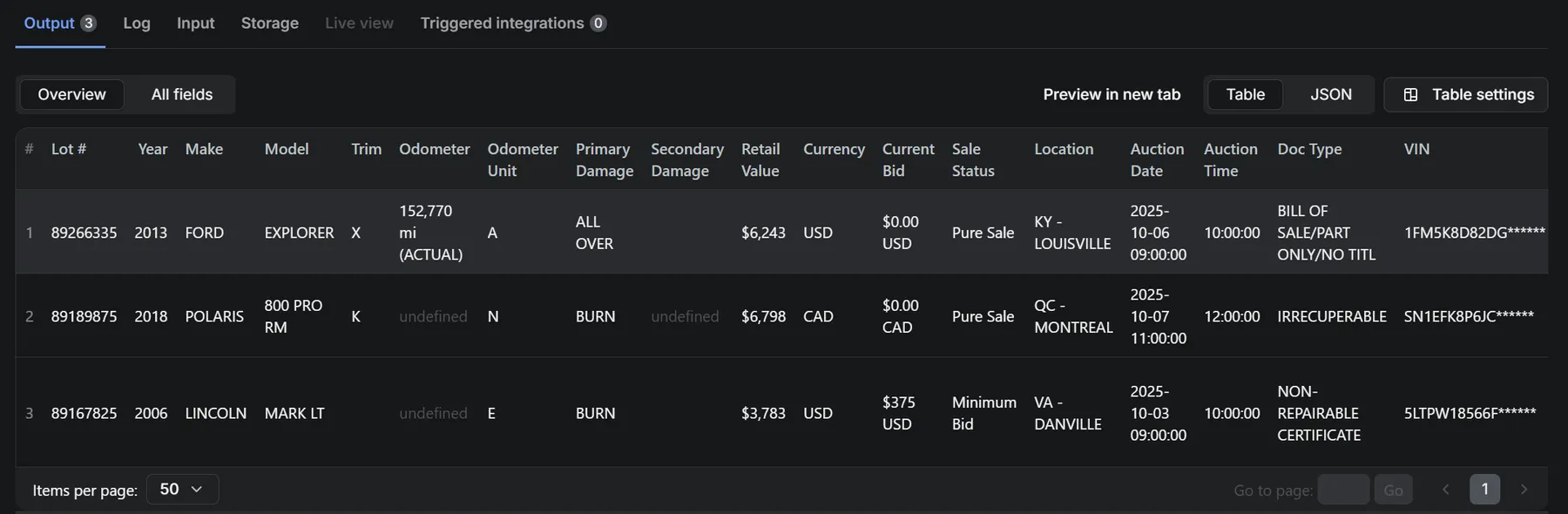The width and height of the screenshot is (1568, 514).
Task: Switch to All fields view
Action: (x=181, y=94)
